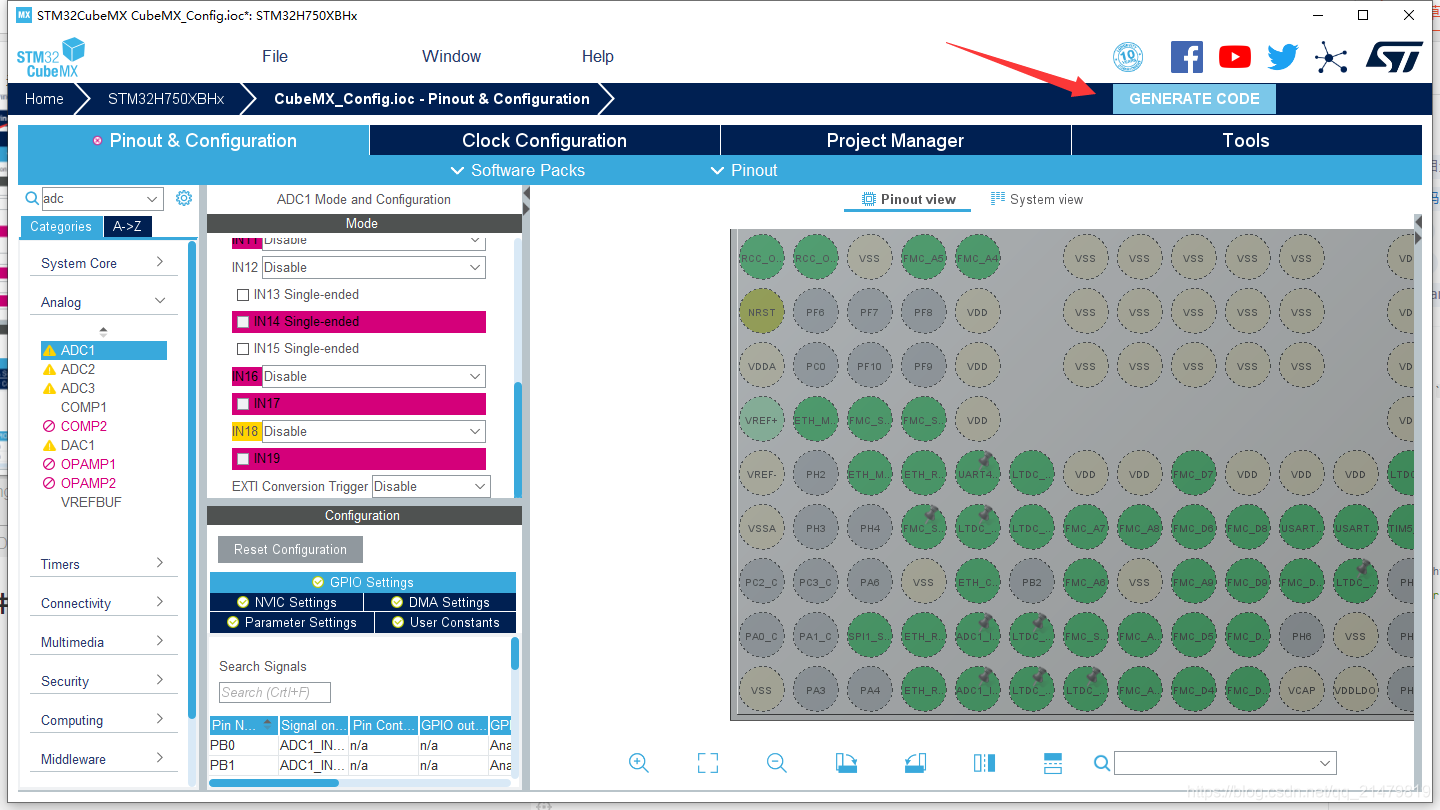Zoom in on the pinout view
The height and width of the screenshot is (810, 1440).
tap(639, 763)
